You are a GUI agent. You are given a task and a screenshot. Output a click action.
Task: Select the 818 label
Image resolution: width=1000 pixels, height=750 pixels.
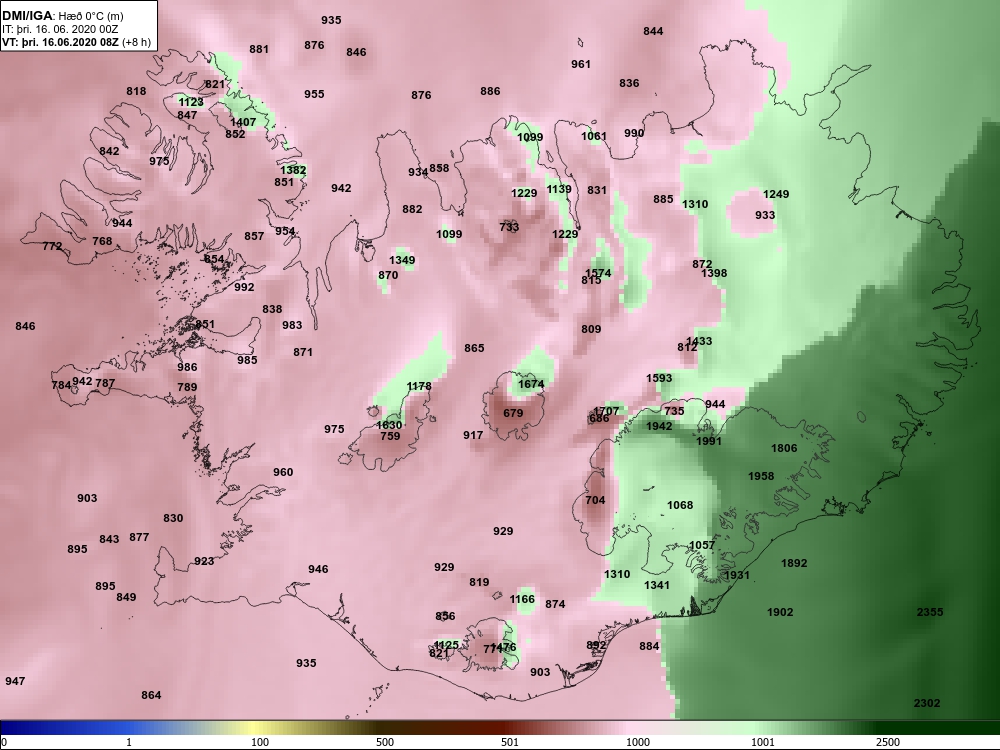coord(136,91)
